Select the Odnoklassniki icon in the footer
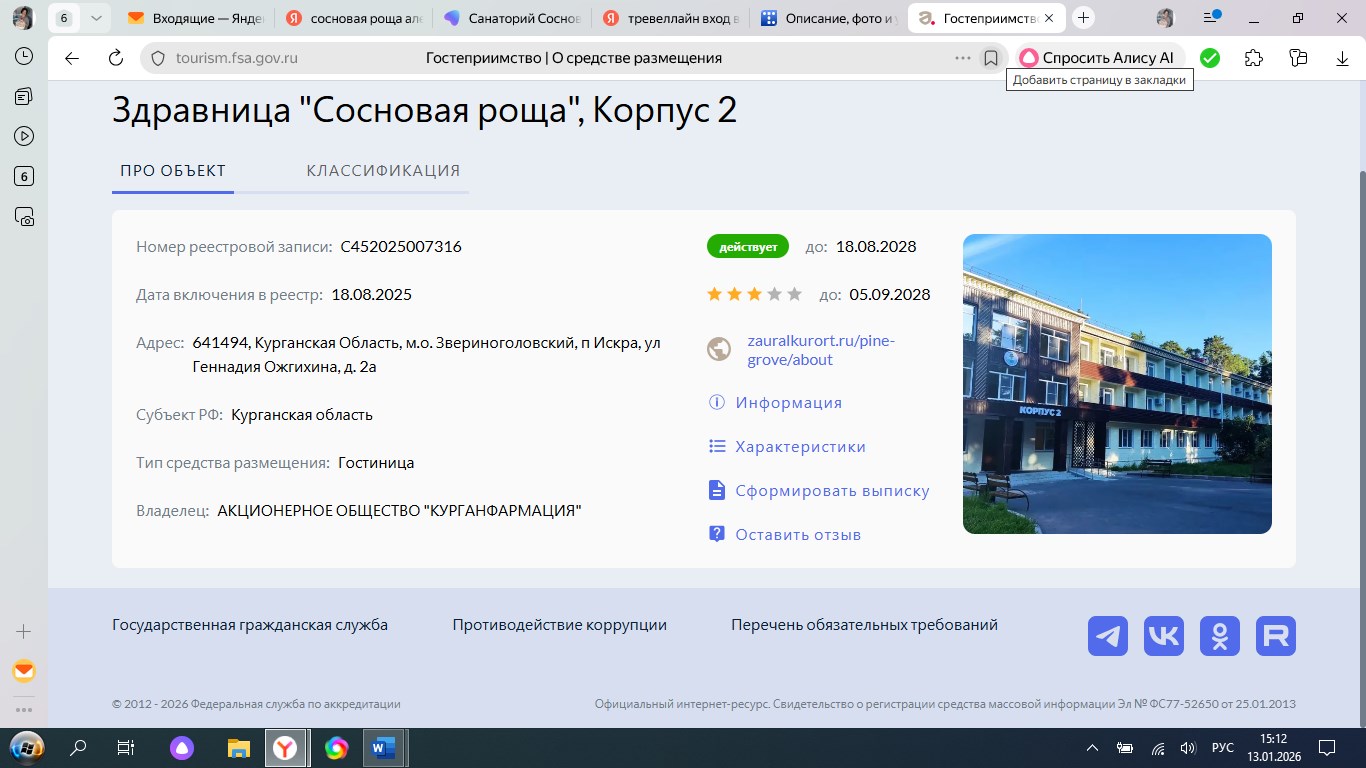Screen dimensions: 1366x768 (x=1219, y=635)
